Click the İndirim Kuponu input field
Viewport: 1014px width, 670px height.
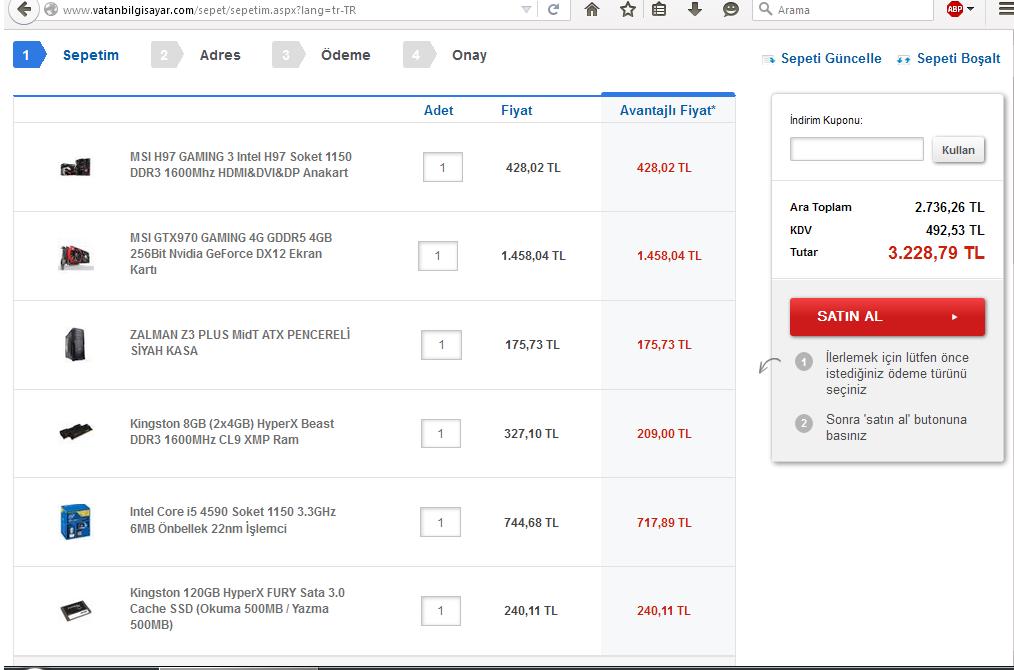click(857, 150)
